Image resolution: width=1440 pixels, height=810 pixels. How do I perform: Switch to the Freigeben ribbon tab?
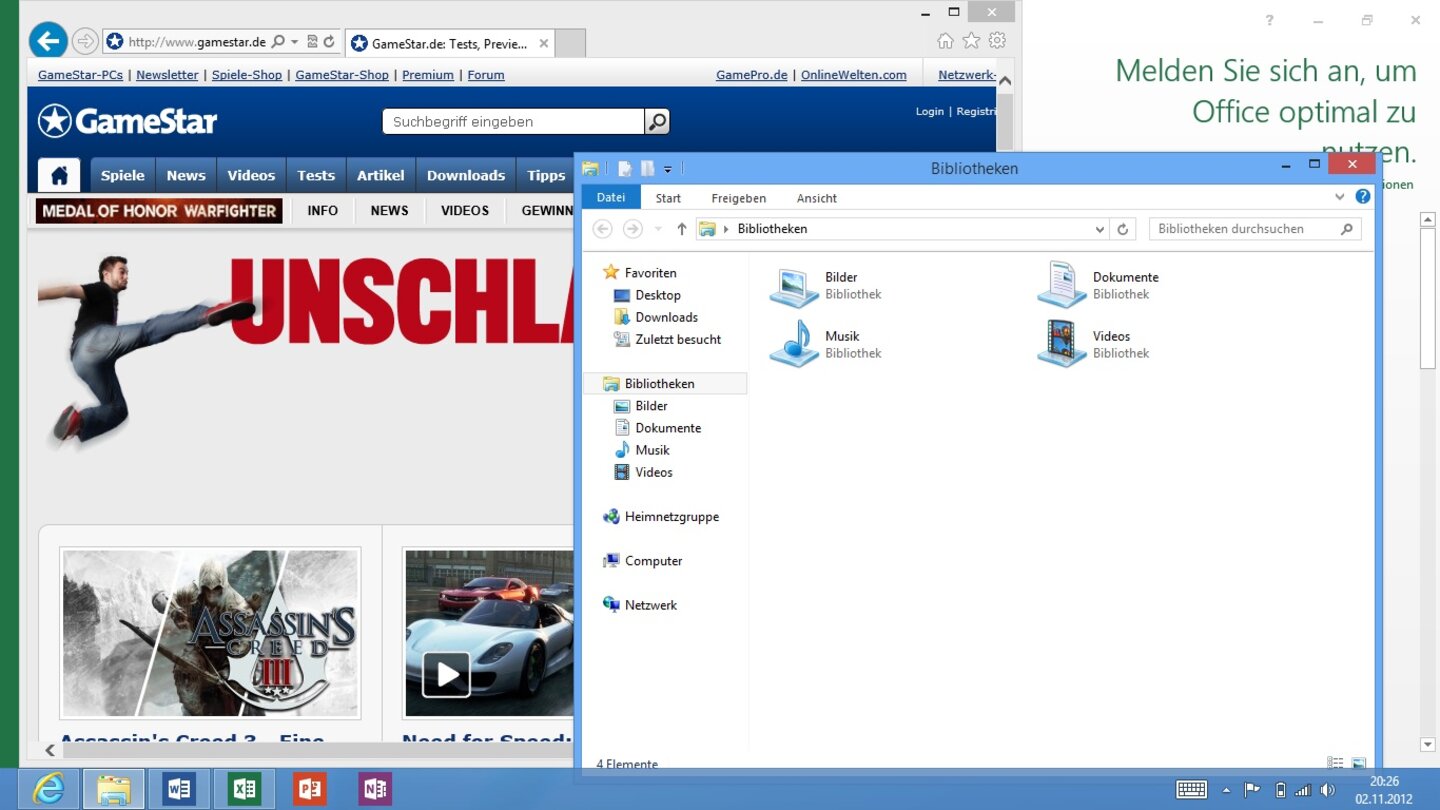(x=739, y=198)
